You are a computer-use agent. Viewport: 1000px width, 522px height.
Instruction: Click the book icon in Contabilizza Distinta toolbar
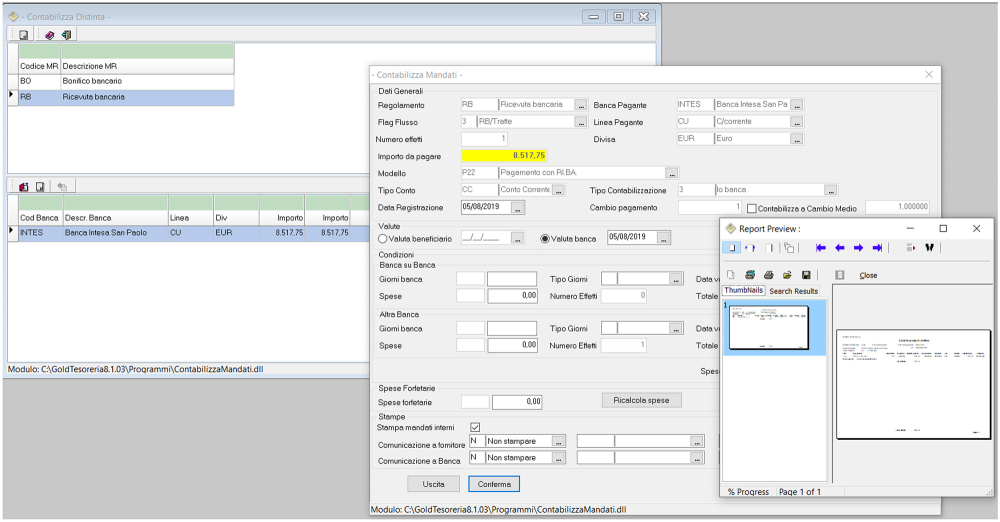click(50, 34)
